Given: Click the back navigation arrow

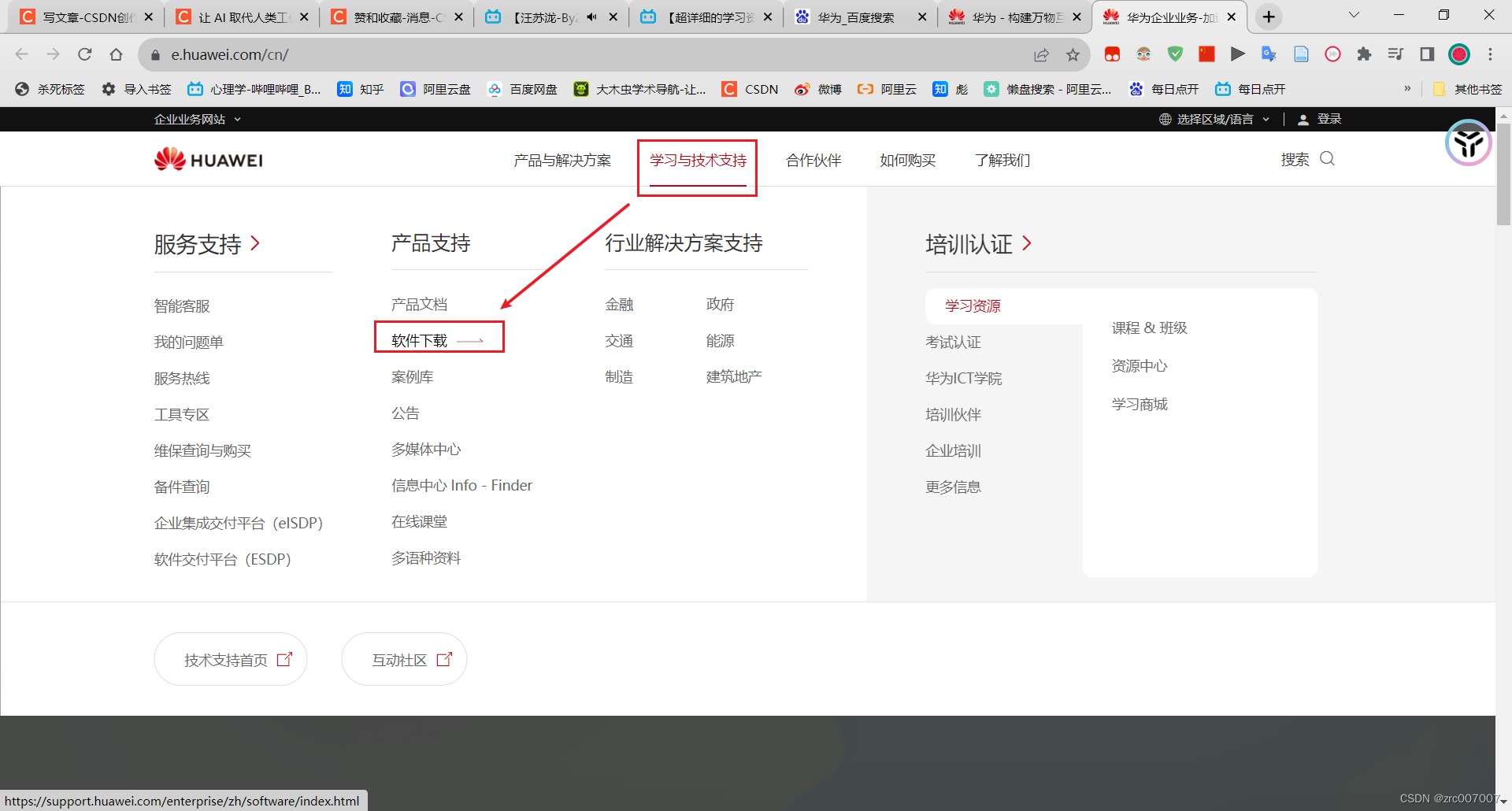Looking at the screenshot, I should [x=22, y=54].
